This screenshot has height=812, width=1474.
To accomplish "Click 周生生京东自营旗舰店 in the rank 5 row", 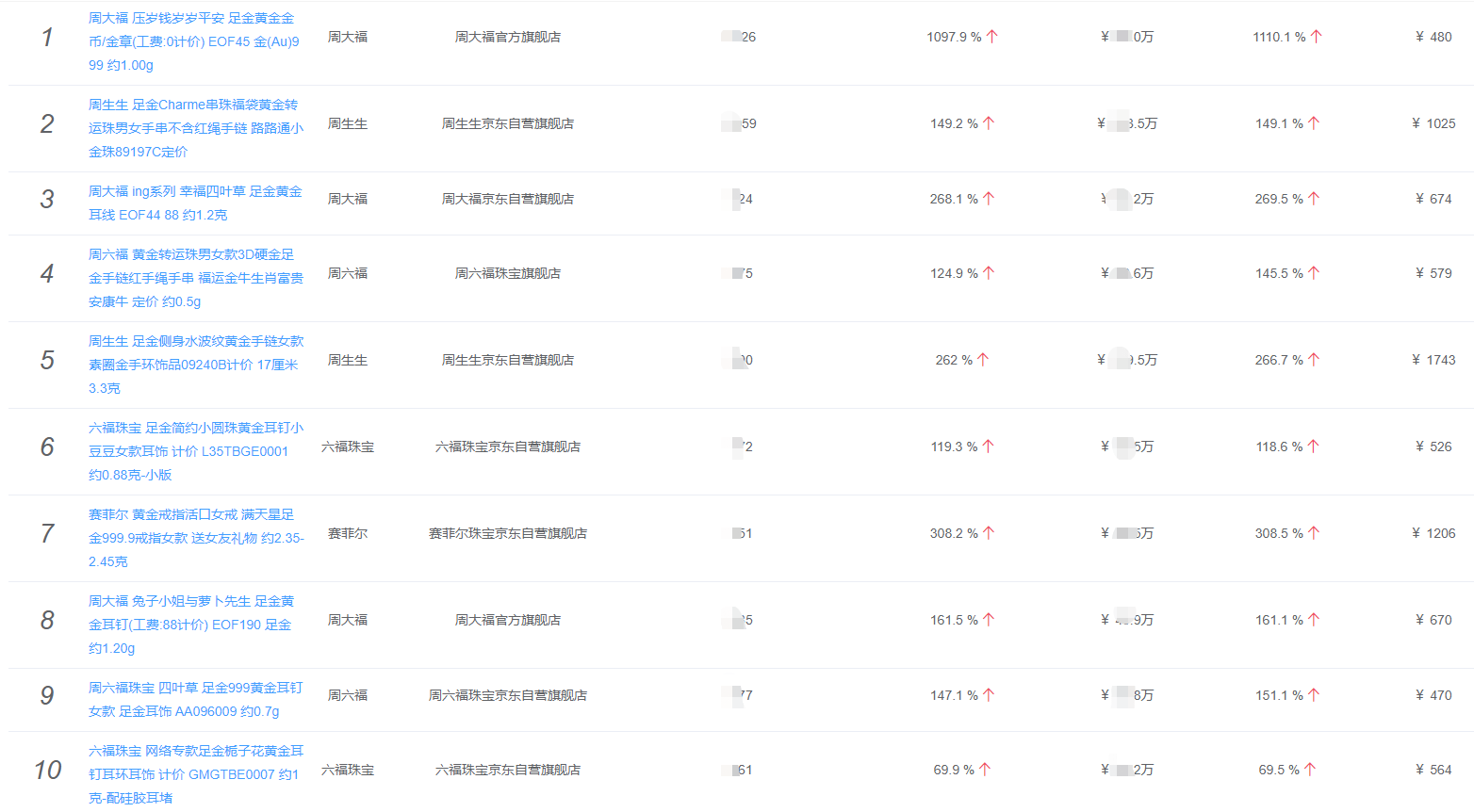I will pos(508,360).
